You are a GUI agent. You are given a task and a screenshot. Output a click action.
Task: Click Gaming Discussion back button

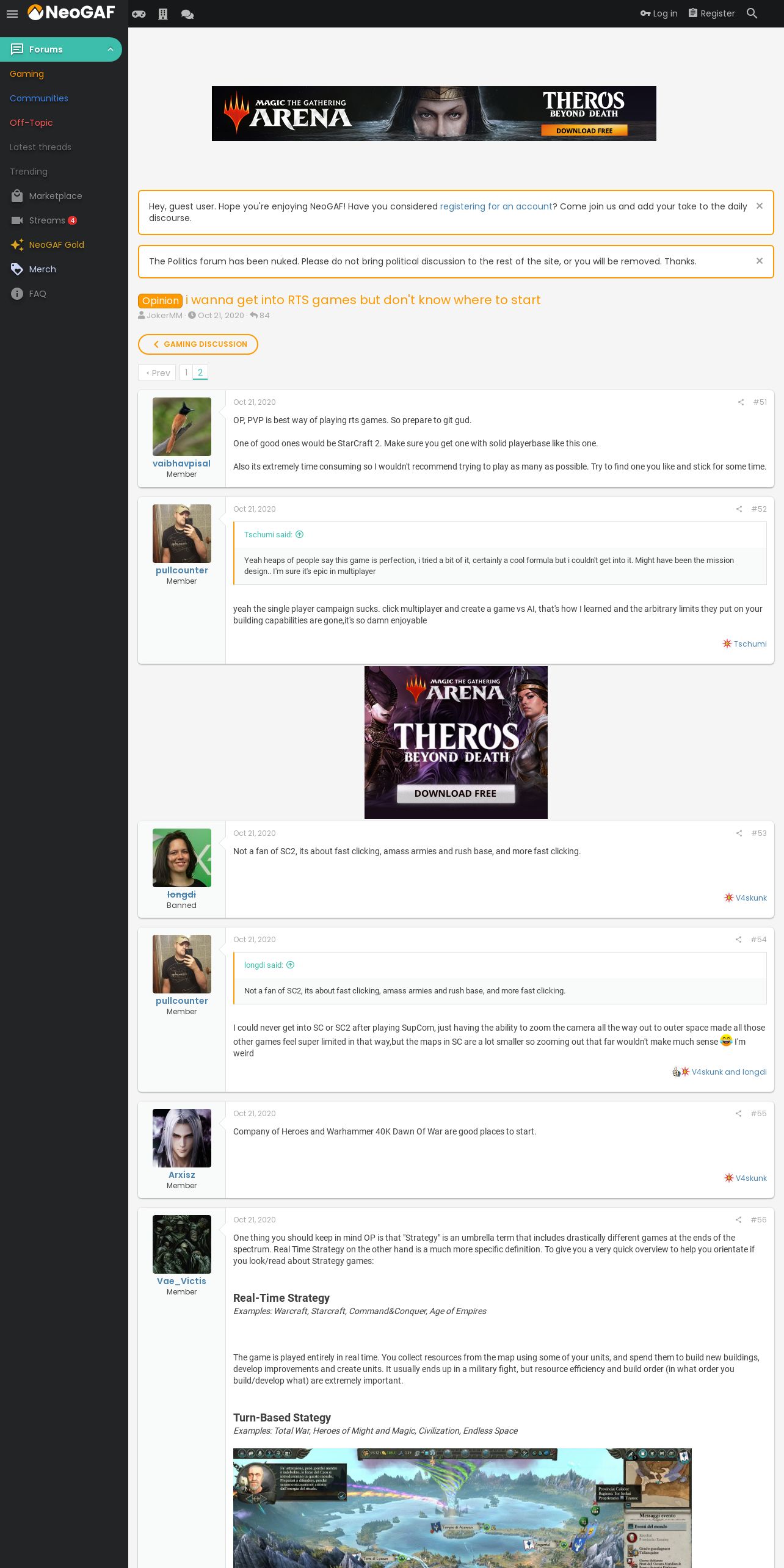(x=198, y=344)
